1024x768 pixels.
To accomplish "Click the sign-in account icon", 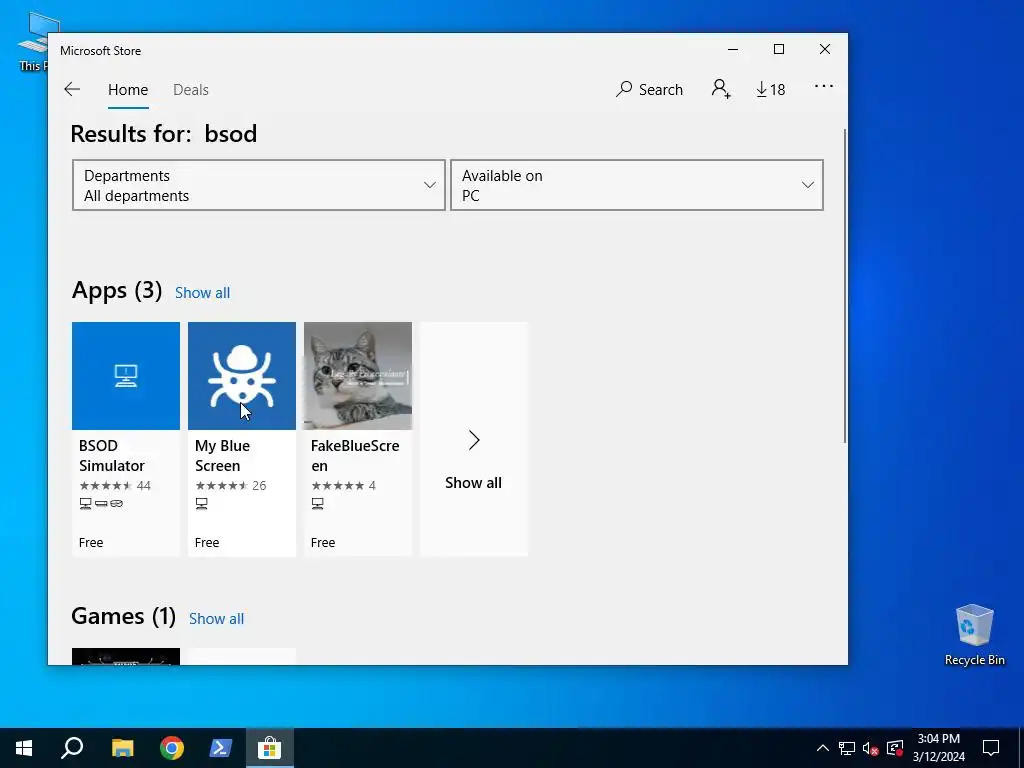I will [721, 89].
